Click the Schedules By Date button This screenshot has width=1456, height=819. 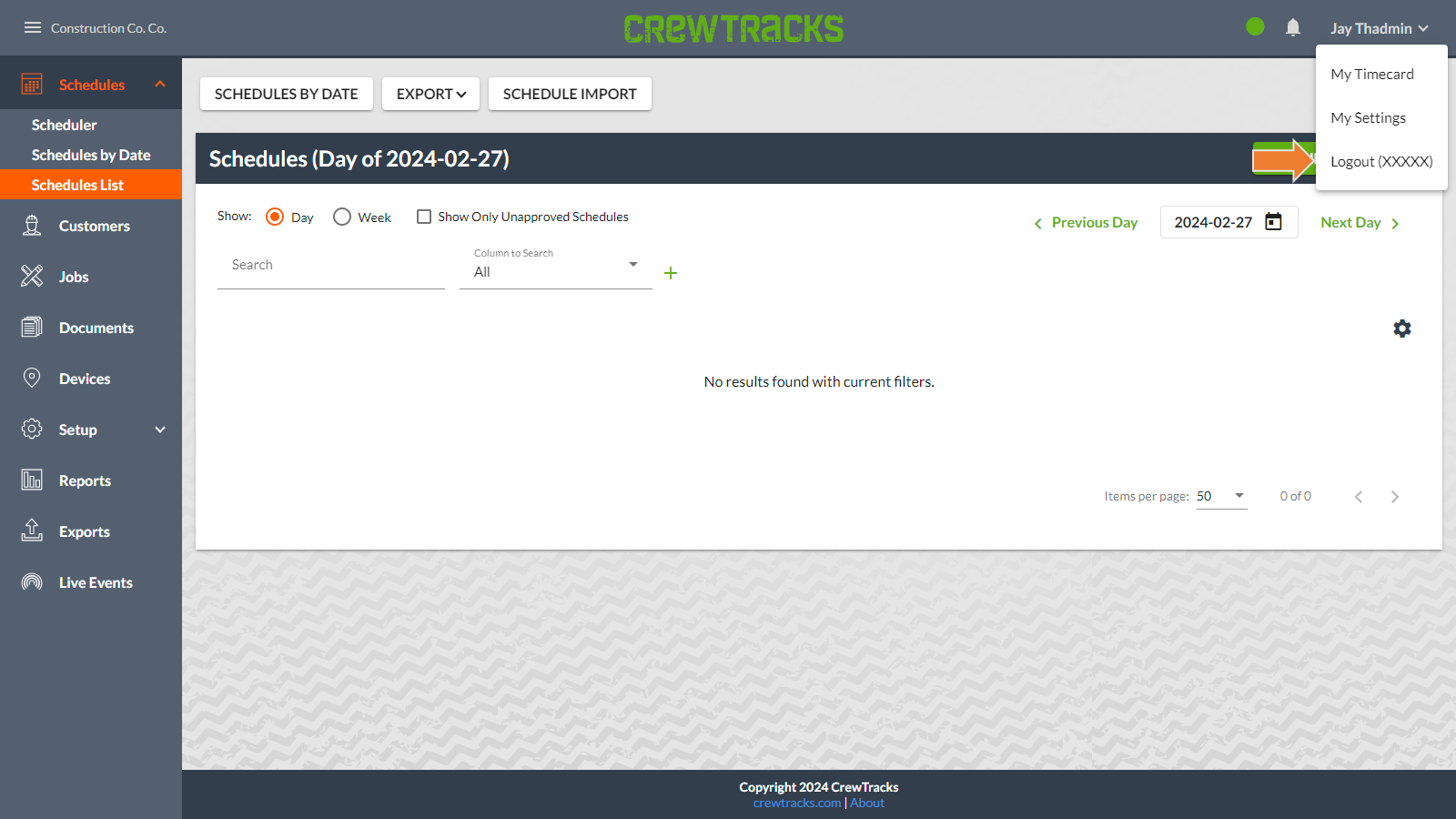[x=287, y=94]
